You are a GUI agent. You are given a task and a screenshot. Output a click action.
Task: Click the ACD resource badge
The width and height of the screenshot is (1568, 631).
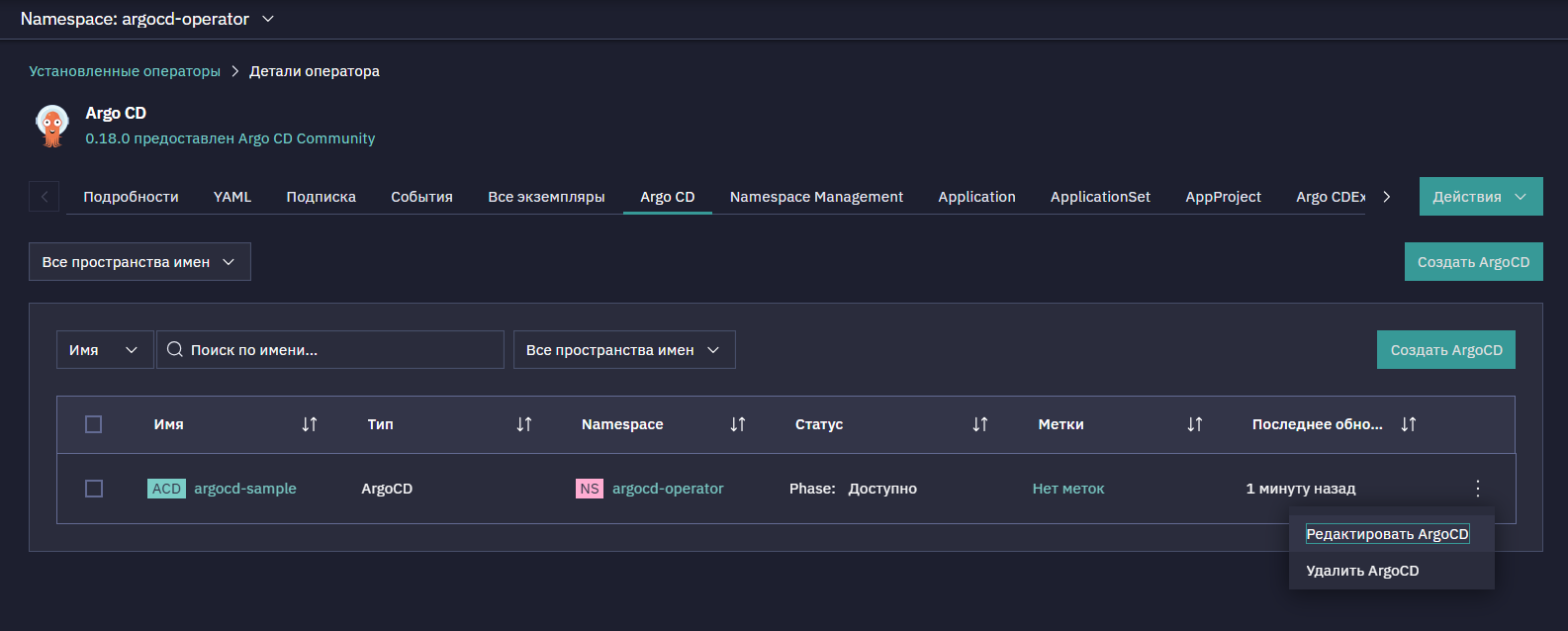166,489
